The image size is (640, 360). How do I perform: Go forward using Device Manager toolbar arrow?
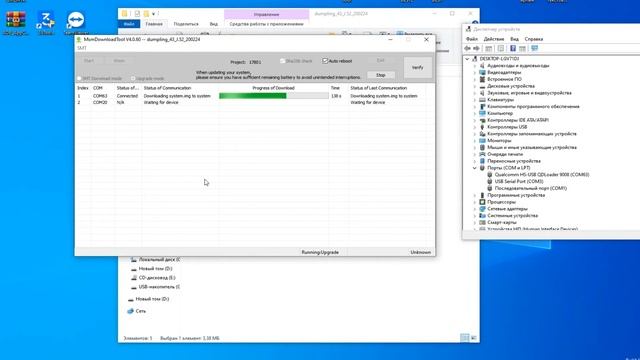[476, 48]
